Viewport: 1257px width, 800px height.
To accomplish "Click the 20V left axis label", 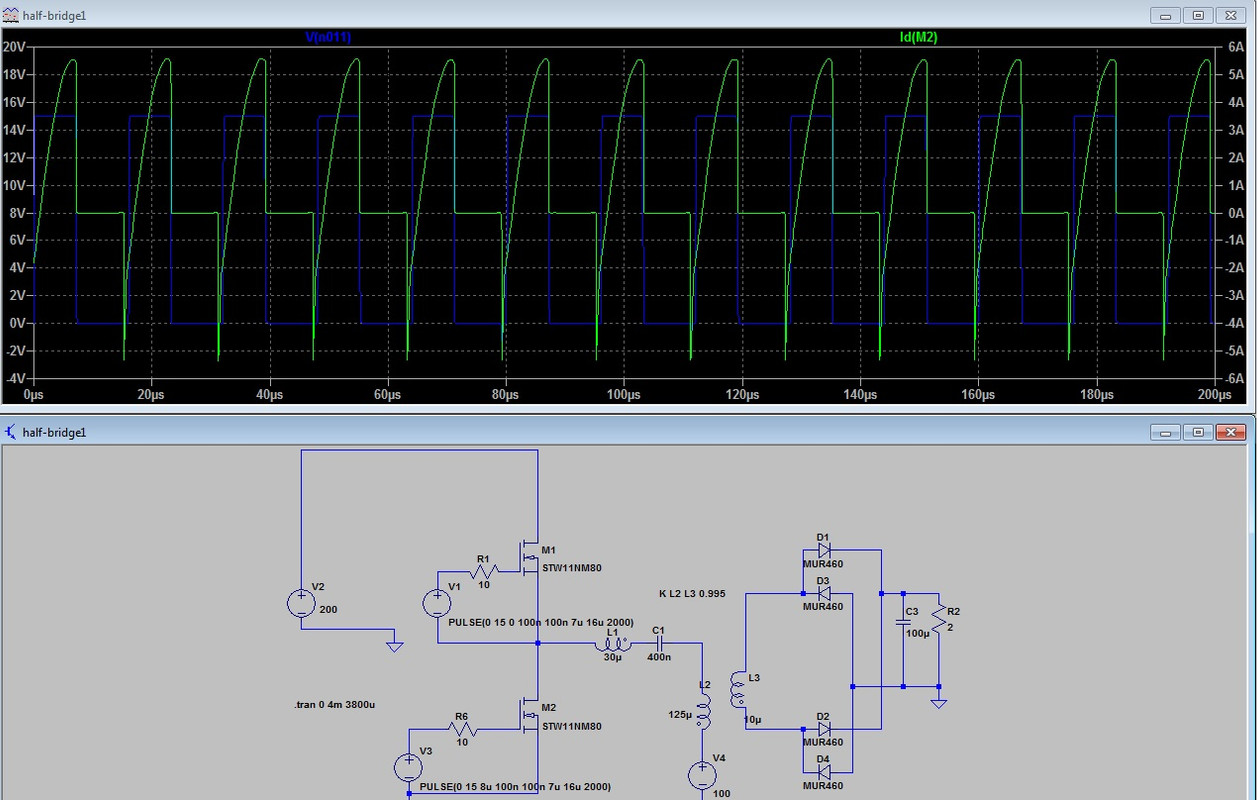I will point(13,47).
